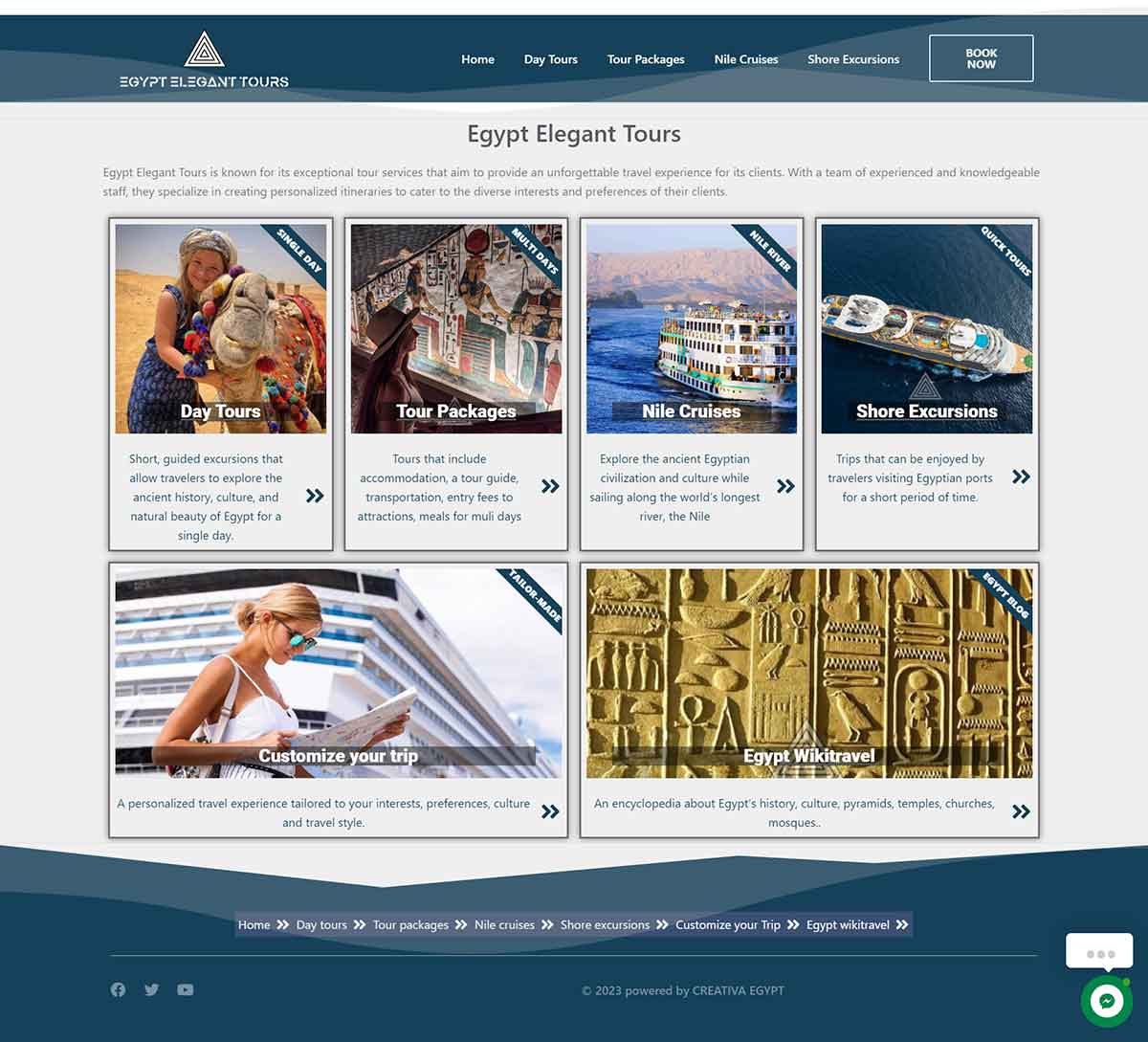Open the YouTube icon in footer
The image size is (1148, 1042).
(x=186, y=989)
